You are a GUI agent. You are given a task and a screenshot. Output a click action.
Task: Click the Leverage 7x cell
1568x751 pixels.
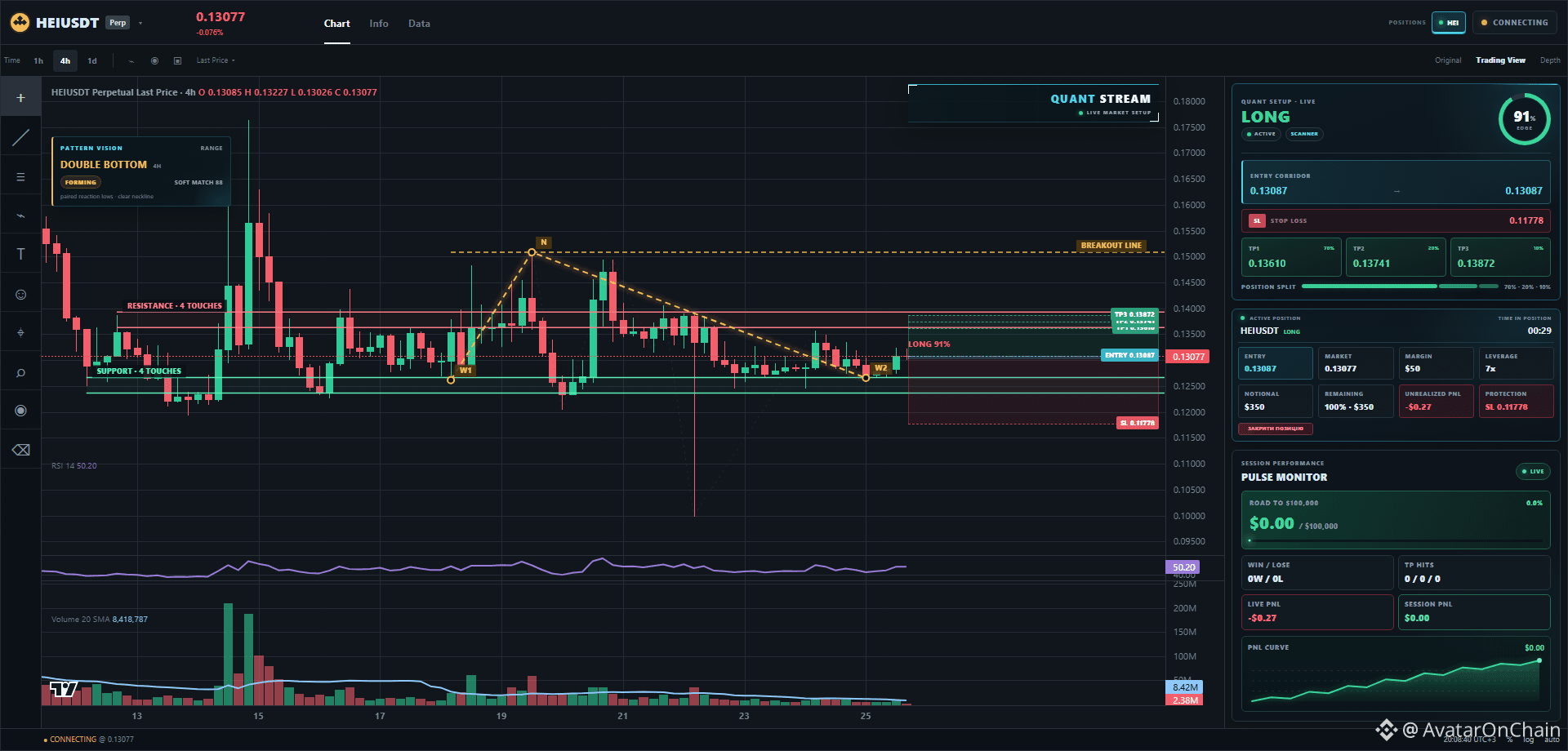[x=1516, y=362]
